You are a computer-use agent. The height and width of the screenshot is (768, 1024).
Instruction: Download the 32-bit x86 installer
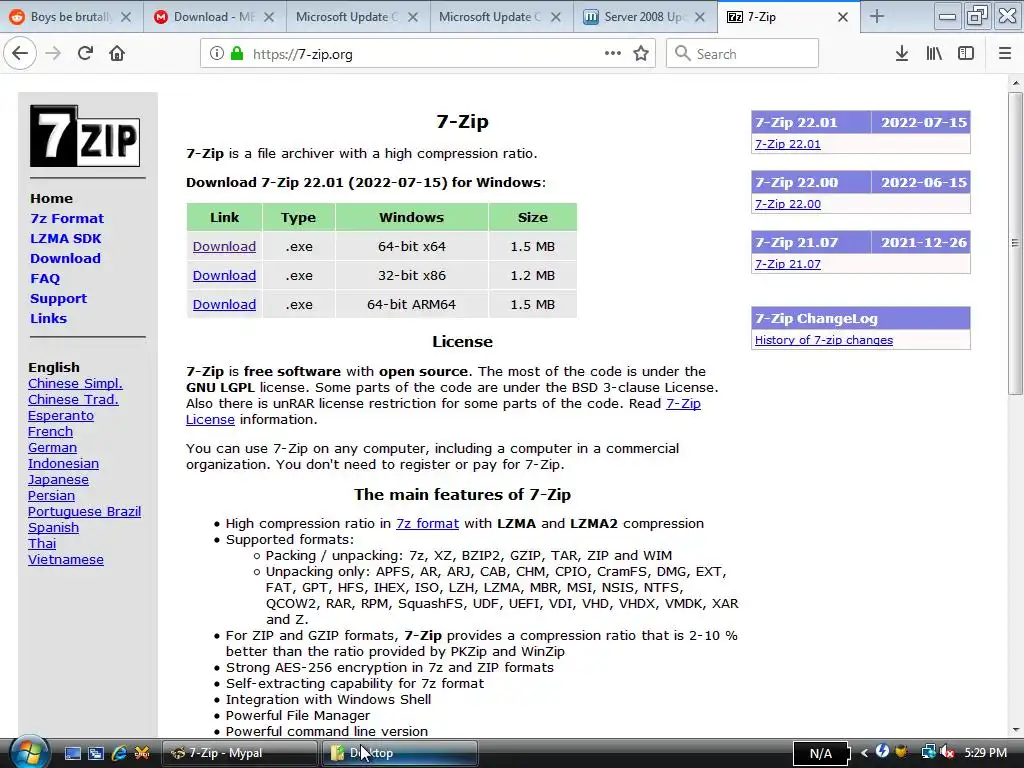(224, 275)
